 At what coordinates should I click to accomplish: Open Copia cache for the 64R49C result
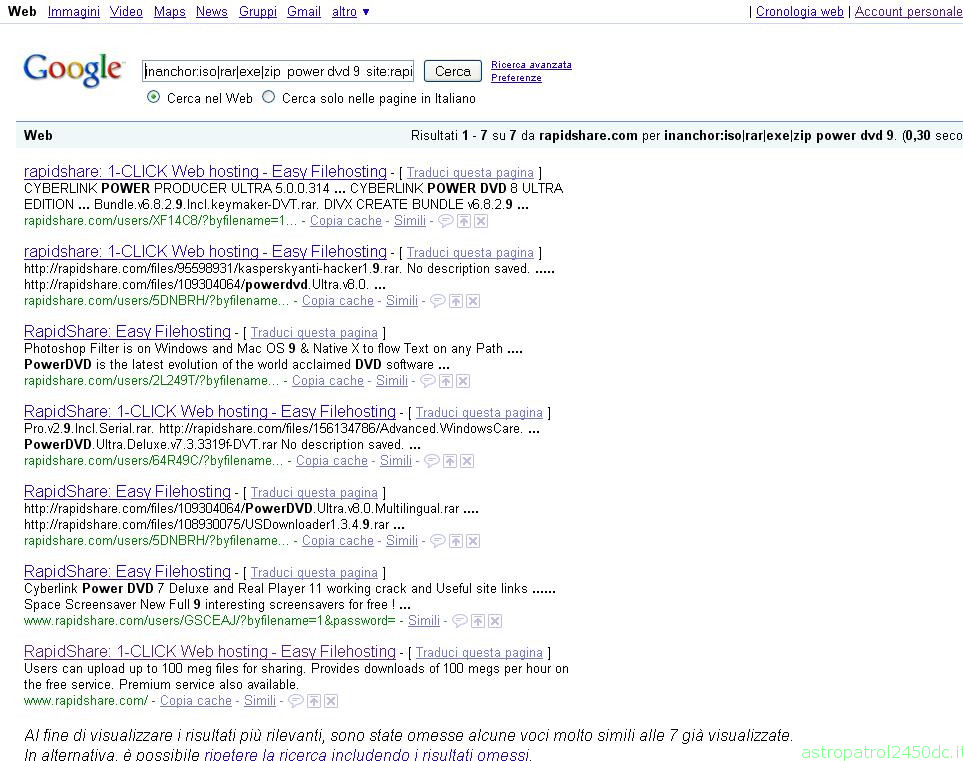pyautogui.click(x=332, y=460)
